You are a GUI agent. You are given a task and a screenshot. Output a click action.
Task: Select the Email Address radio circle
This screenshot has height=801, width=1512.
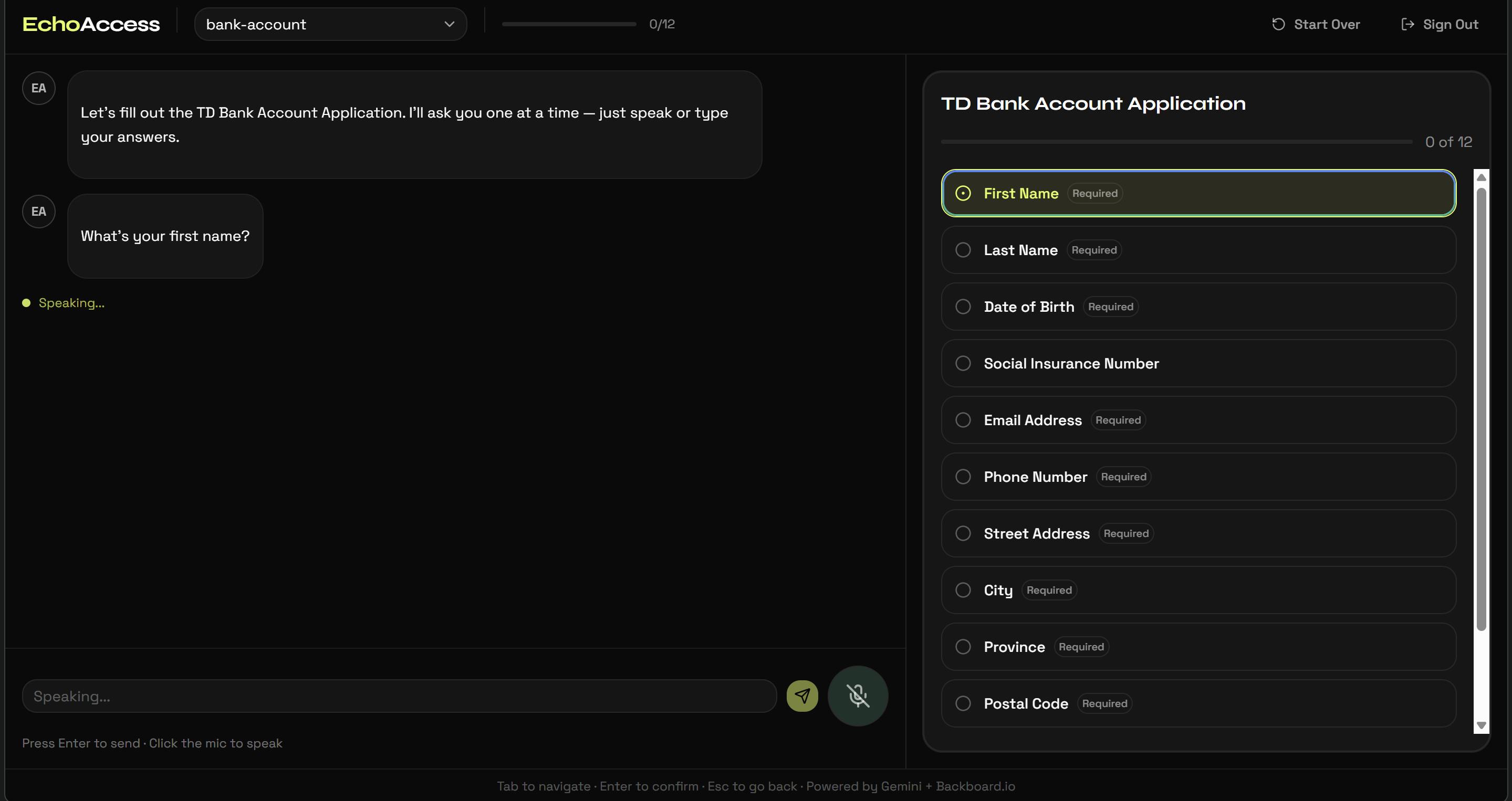[963, 420]
